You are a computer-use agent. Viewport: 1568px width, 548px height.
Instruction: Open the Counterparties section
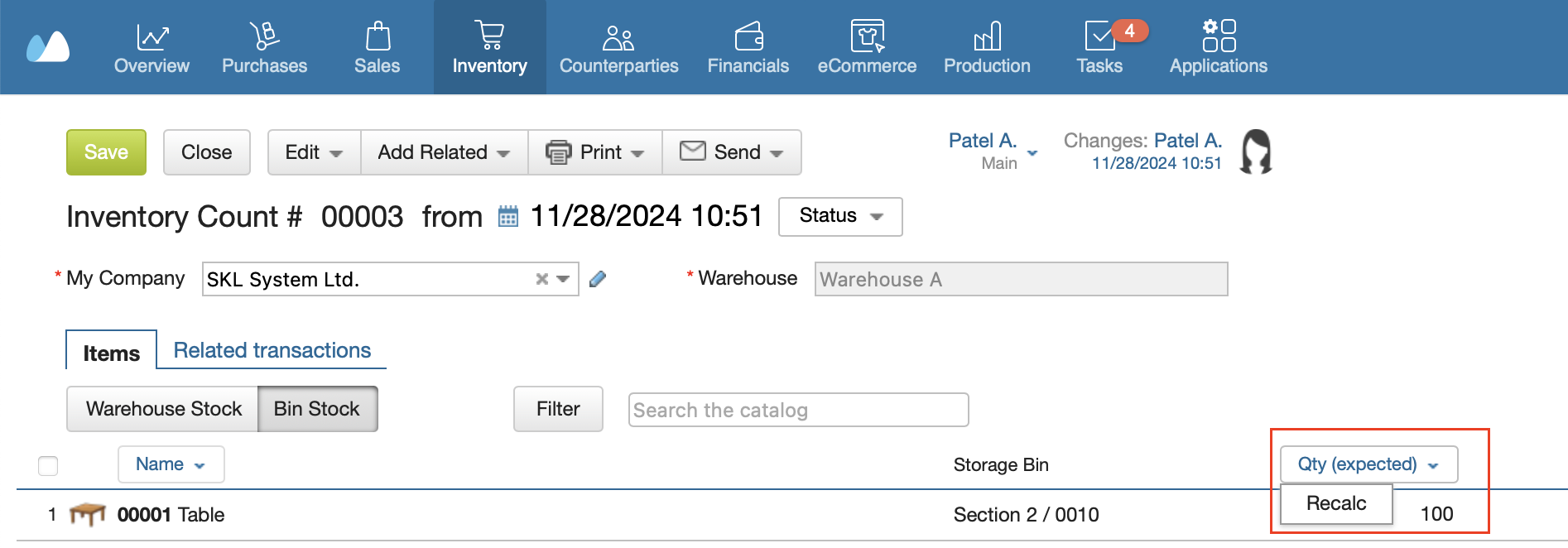pos(619,47)
